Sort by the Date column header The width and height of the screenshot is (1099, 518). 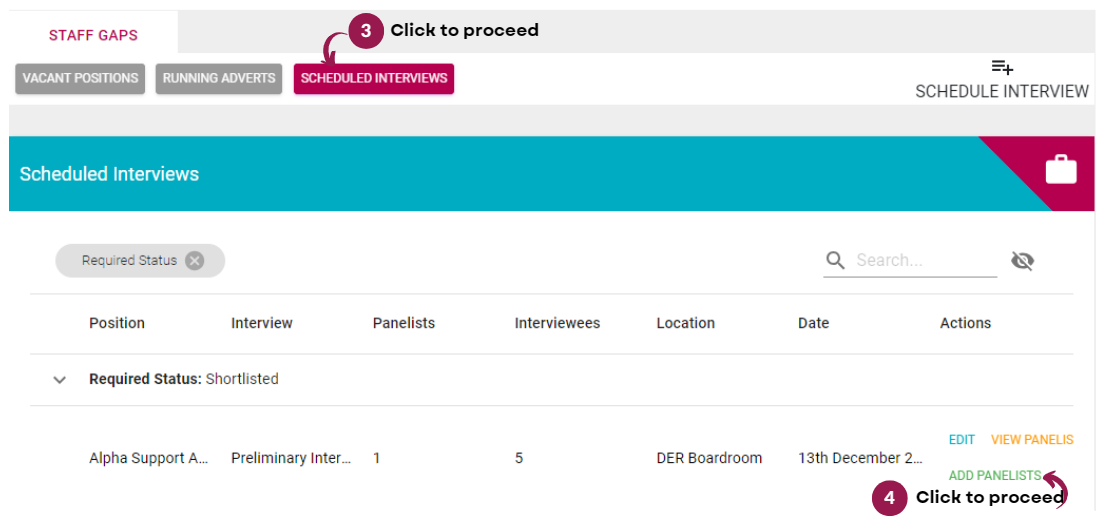[813, 323]
